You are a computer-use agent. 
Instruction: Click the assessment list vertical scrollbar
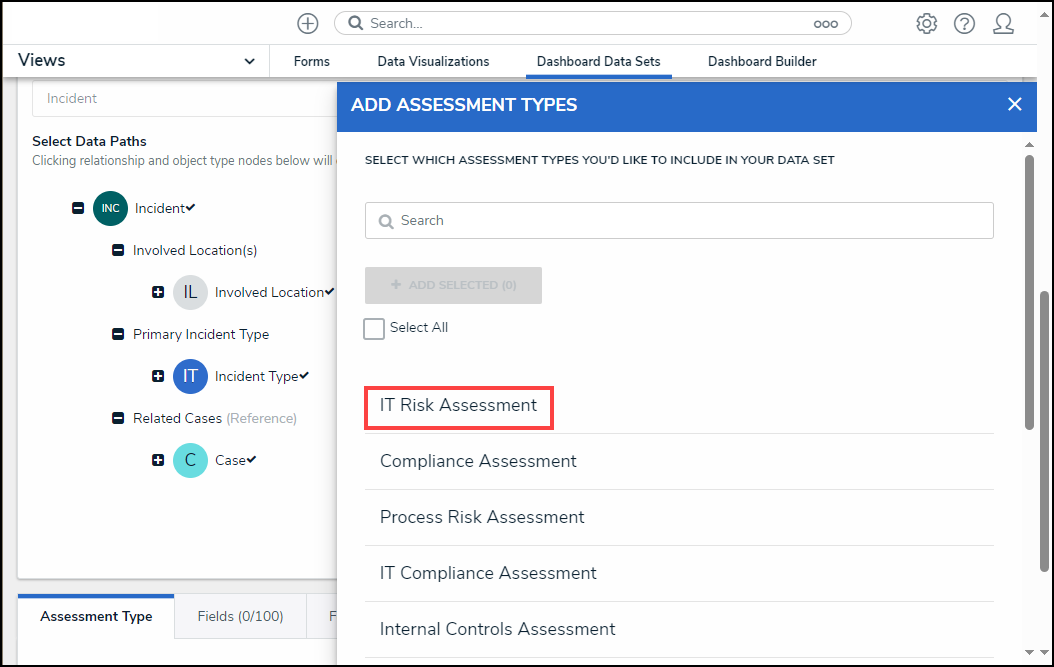[1030, 290]
